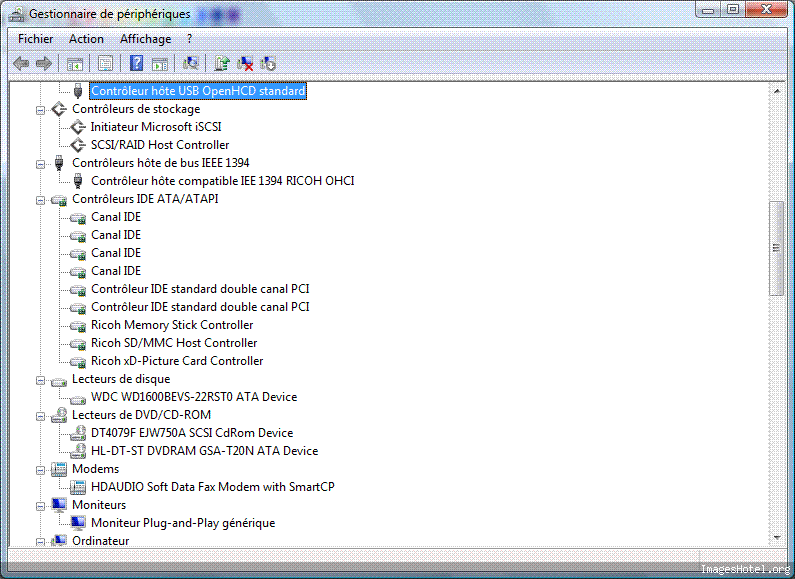The width and height of the screenshot is (795, 579).
Task: Click the vertical scrollbar down arrow
Action: pyautogui.click(x=777, y=539)
